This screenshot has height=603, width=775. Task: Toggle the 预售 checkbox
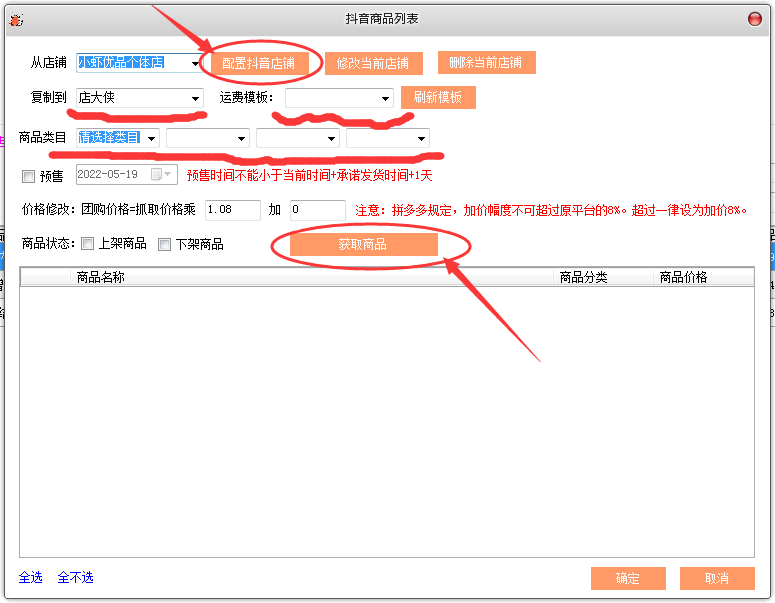coord(29,176)
